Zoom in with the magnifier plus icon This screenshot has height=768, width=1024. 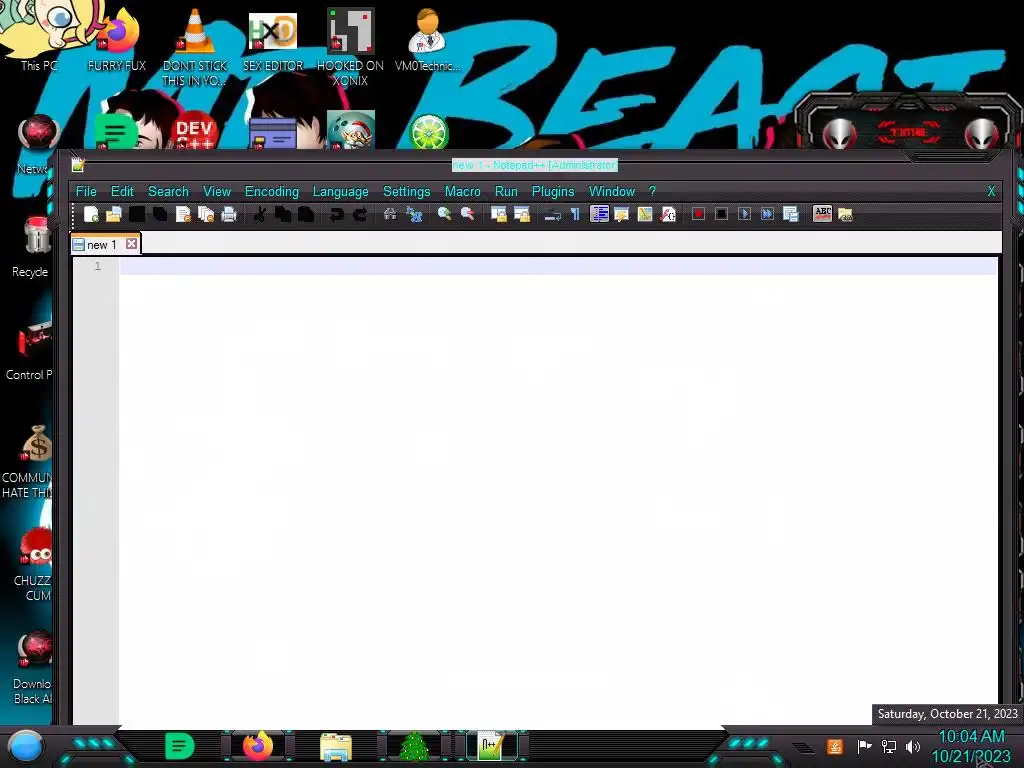pos(444,214)
